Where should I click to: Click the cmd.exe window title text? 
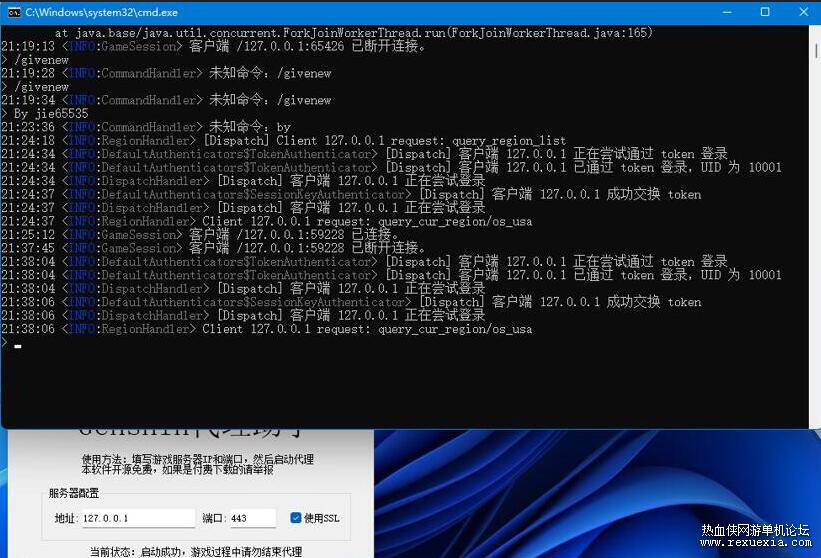tap(102, 13)
